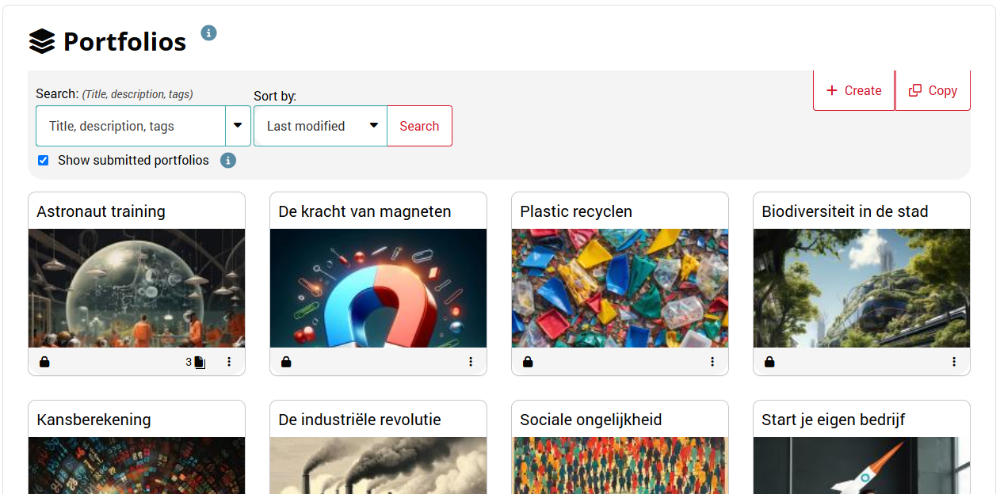Click the Copy button
The height and width of the screenshot is (494, 1000).
point(933,91)
